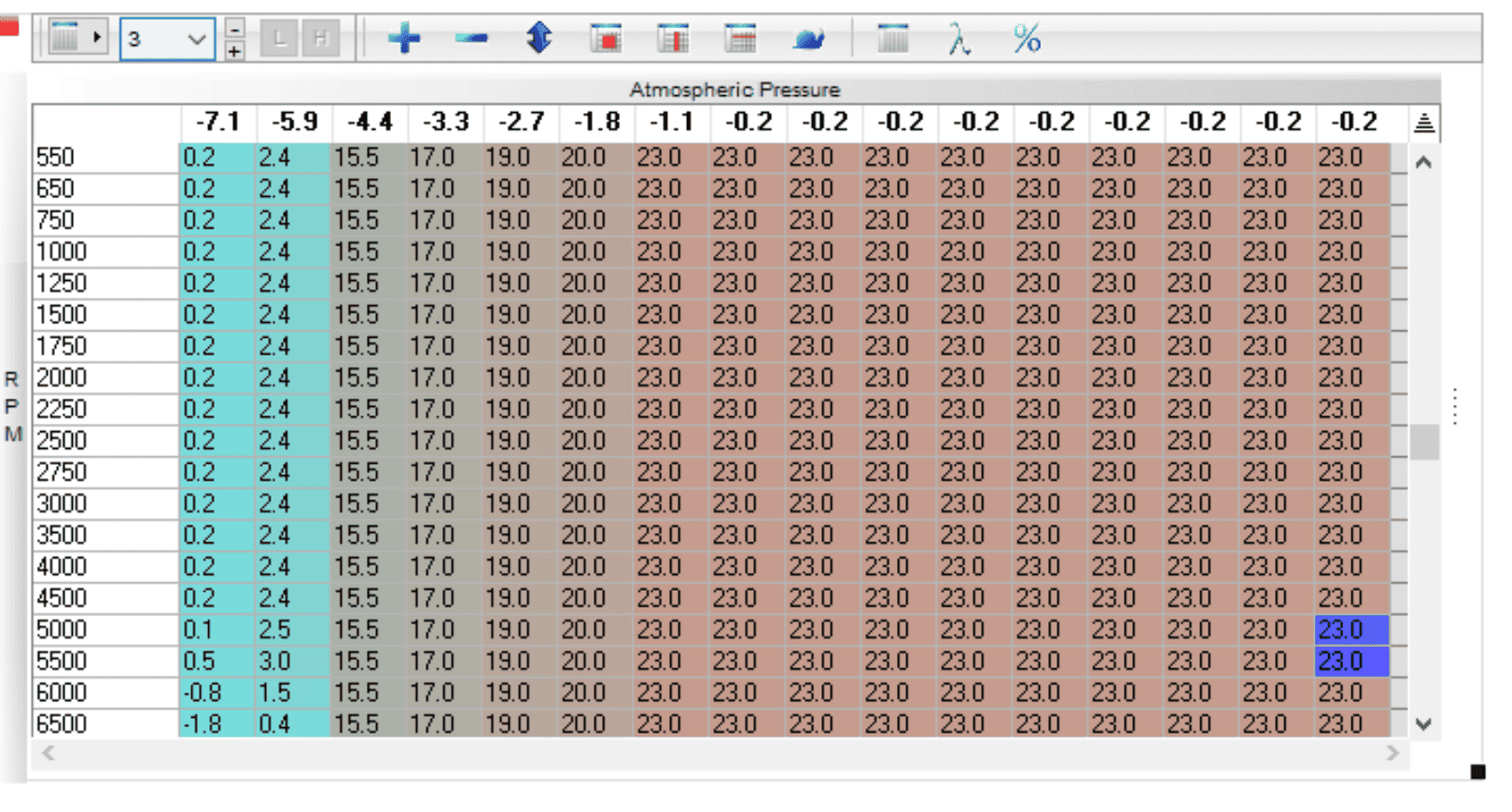Select the -1.8 column header
Screen dimensions: 1512x812
point(596,122)
